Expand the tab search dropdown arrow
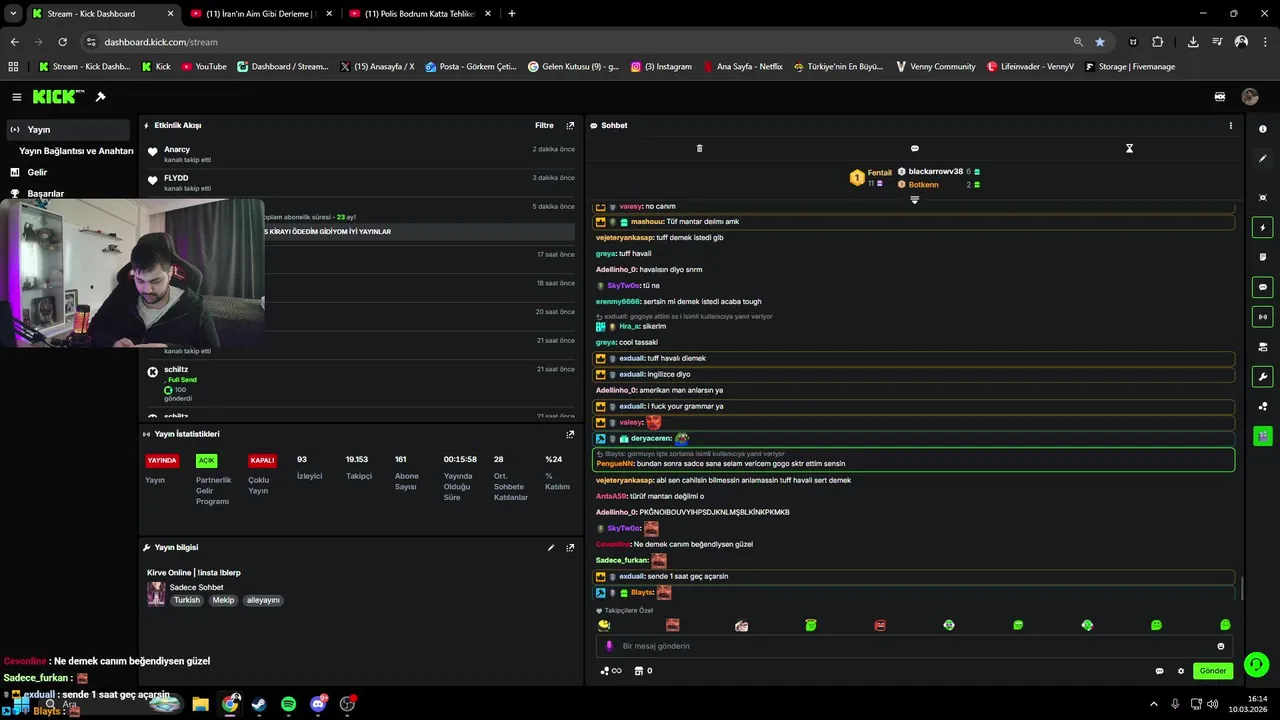1280x720 pixels. [13, 14]
